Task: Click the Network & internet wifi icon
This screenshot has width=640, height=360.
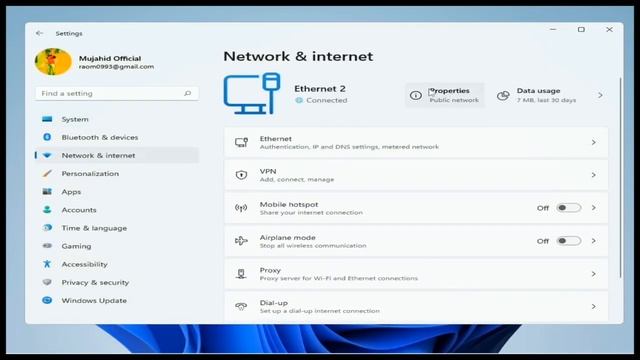Action: pyautogui.click(x=47, y=156)
